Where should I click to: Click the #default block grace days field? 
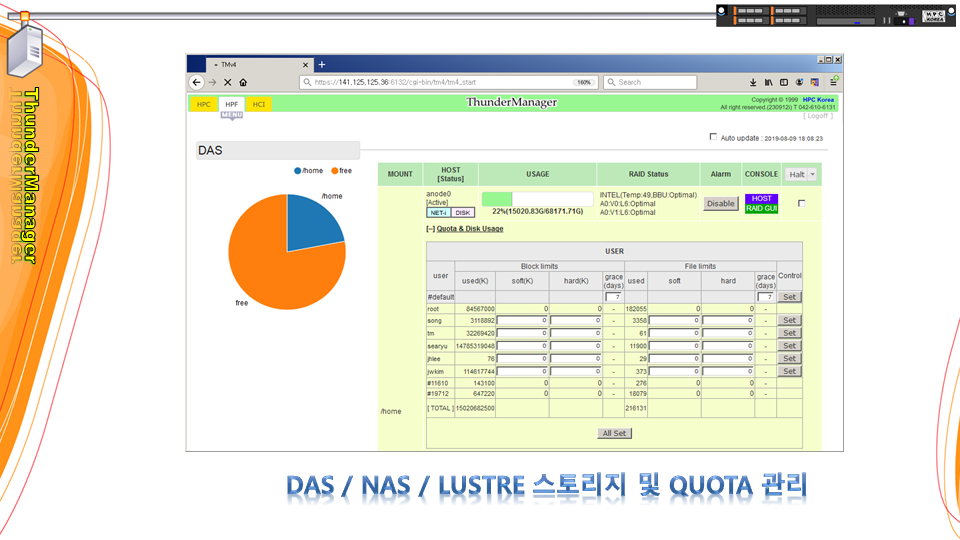(613, 297)
